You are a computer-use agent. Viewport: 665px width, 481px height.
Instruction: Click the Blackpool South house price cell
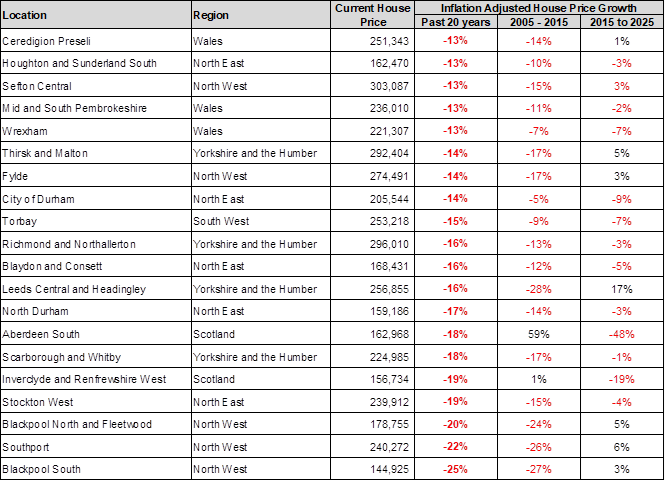(x=380, y=469)
